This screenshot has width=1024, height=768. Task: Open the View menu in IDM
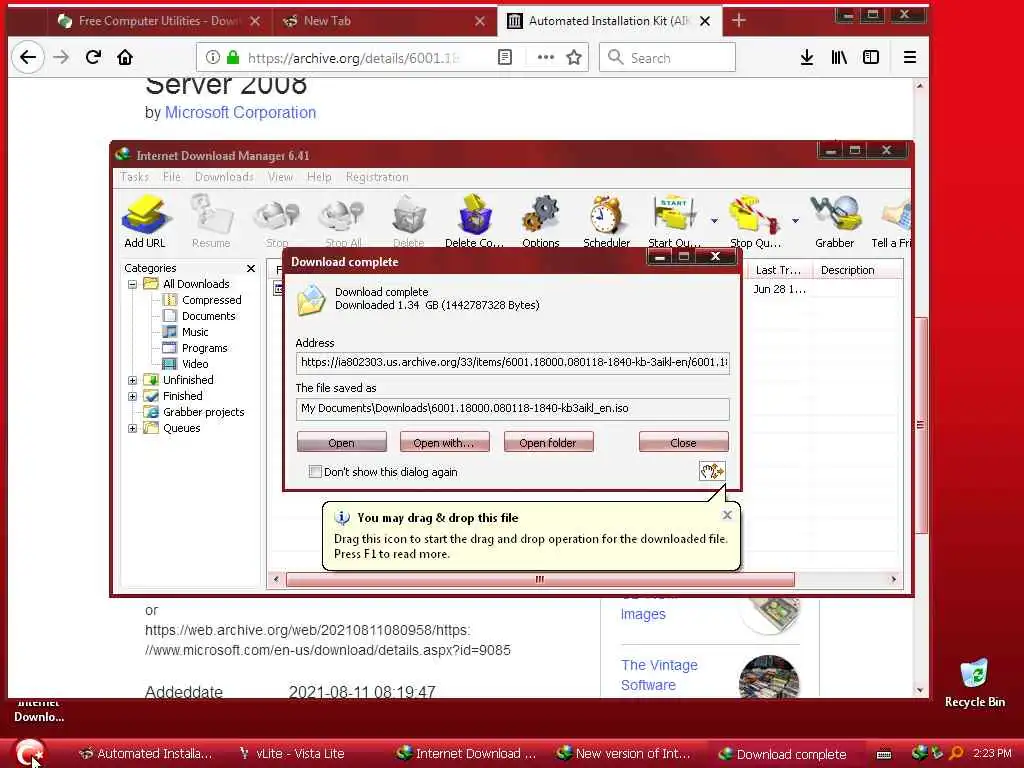(x=280, y=177)
